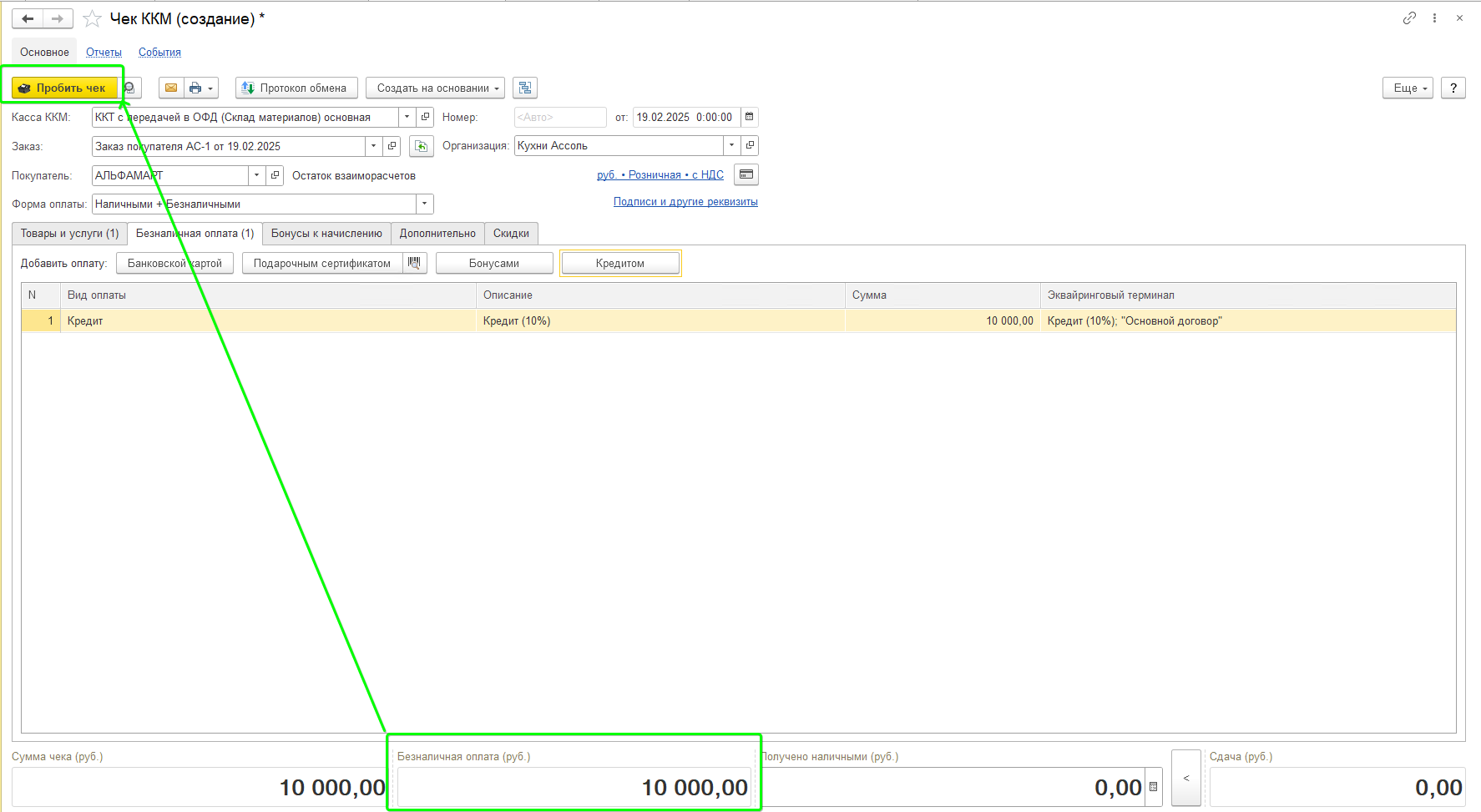Copy link via the chain icon

pos(1409,18)
